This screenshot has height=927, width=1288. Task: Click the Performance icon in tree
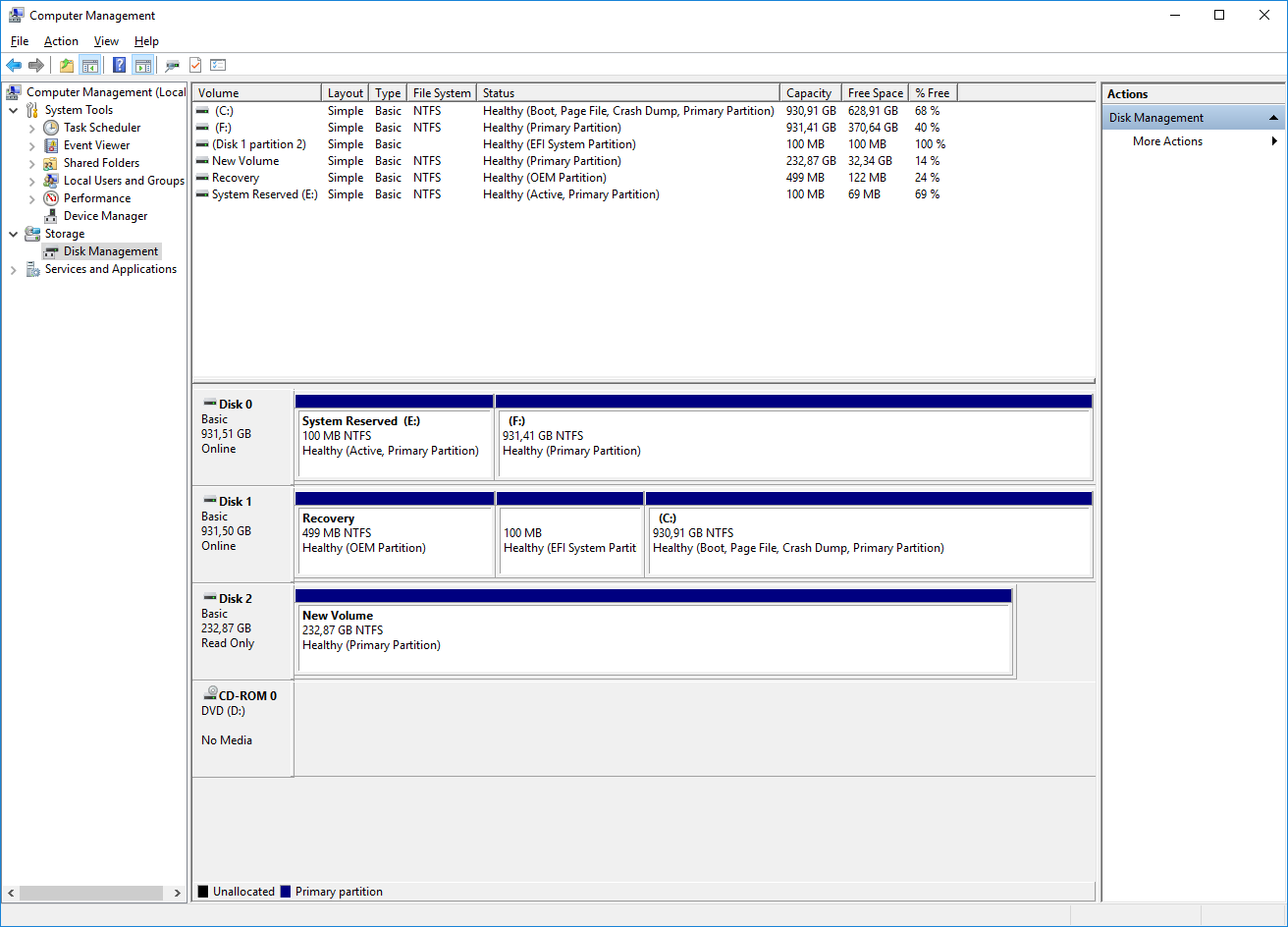point(51,198)
